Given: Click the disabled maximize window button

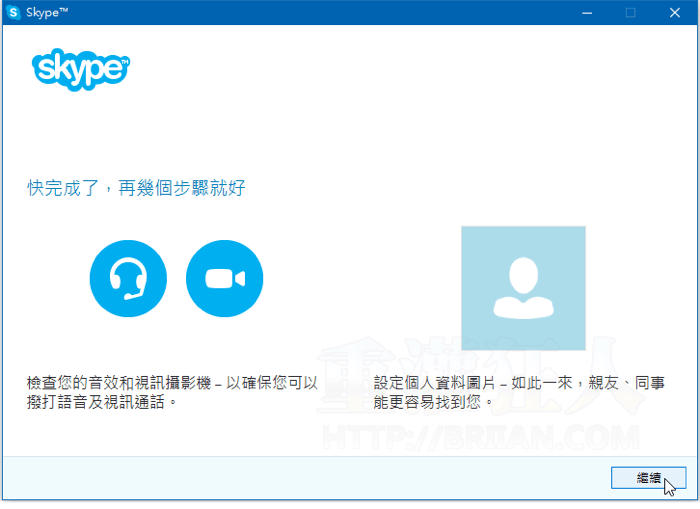Looking at the screenshot, I should tap(630, 12).
